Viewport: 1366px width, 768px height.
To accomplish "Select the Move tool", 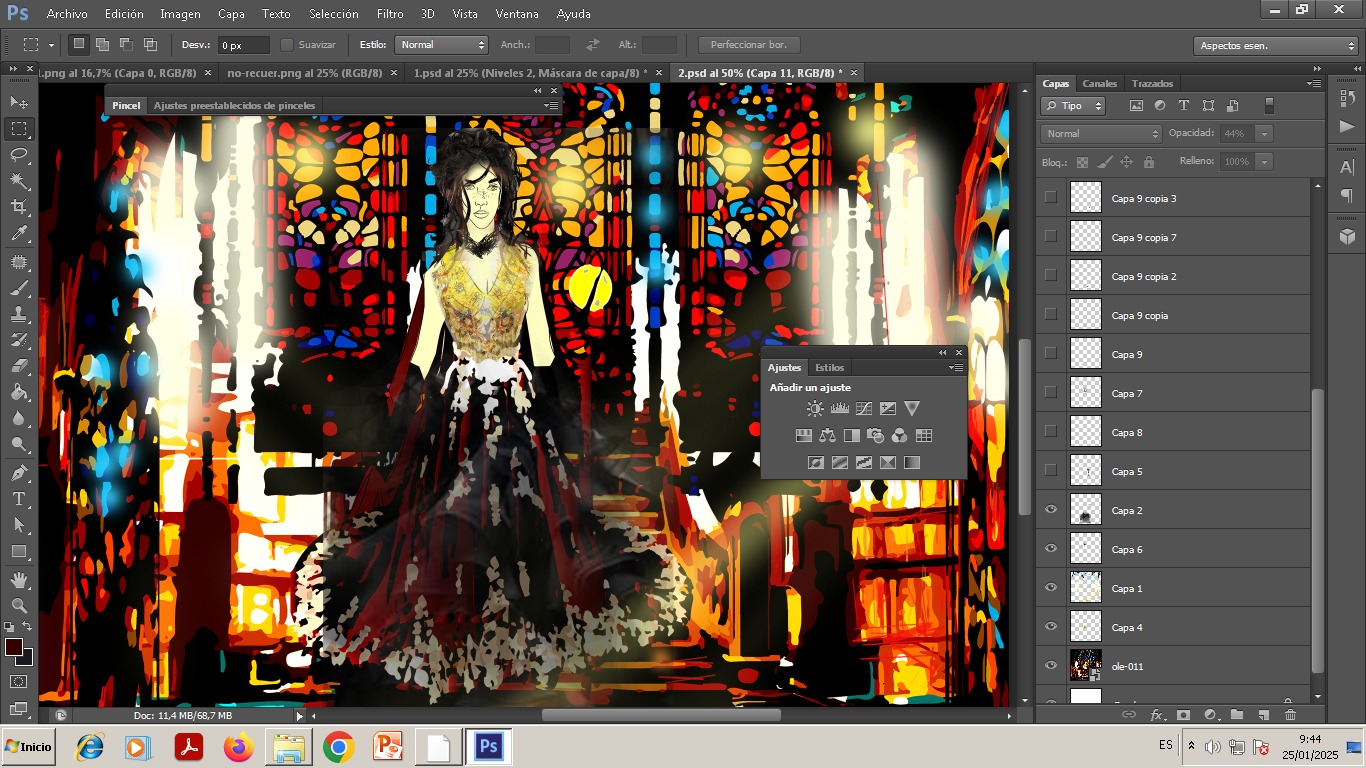I will [x=19, y=102].
